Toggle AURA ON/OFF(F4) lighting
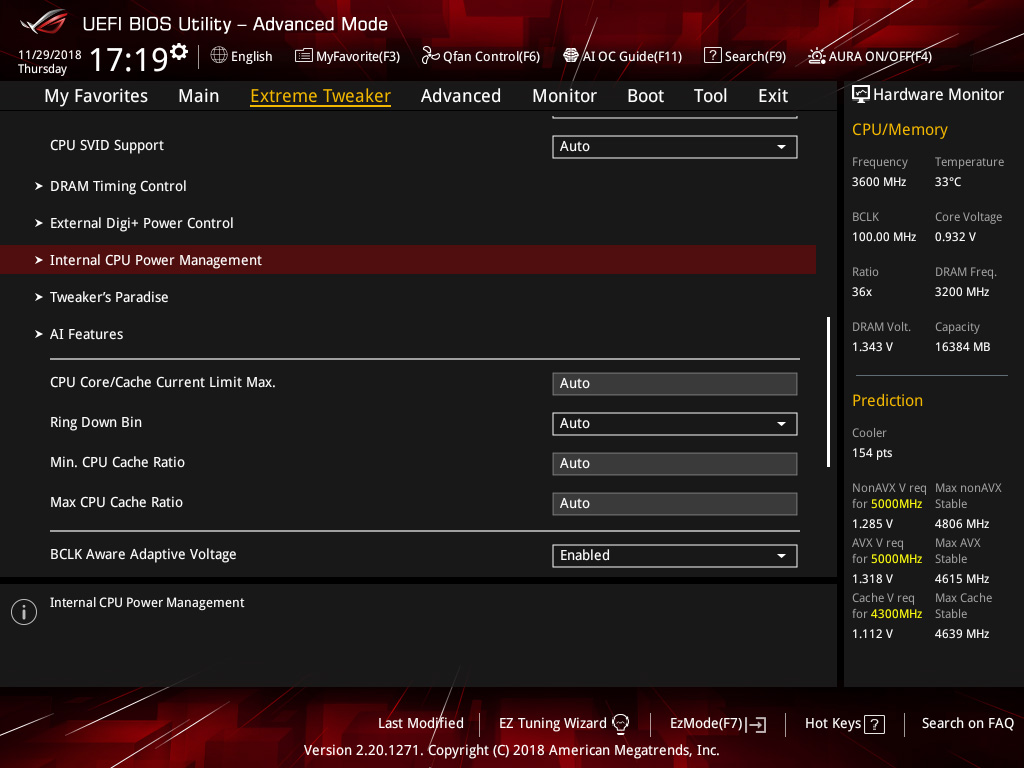The width and height of the screenshot is (1024, 768). 817,56
